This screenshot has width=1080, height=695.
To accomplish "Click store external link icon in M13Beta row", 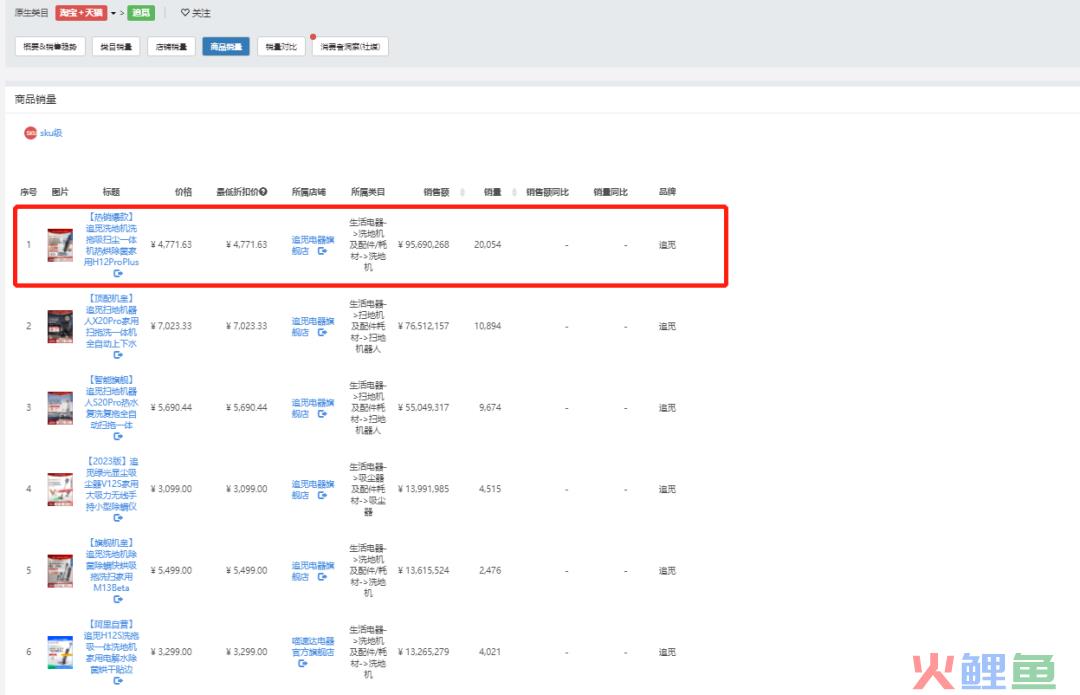I will [x=322, y=577].
